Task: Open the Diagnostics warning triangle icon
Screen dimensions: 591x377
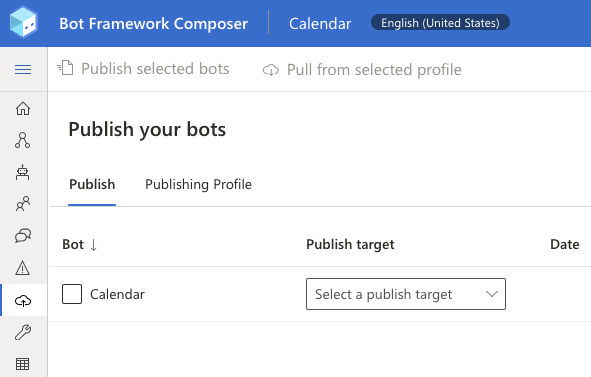Action: pyautogui.click(x=23, y=268)
